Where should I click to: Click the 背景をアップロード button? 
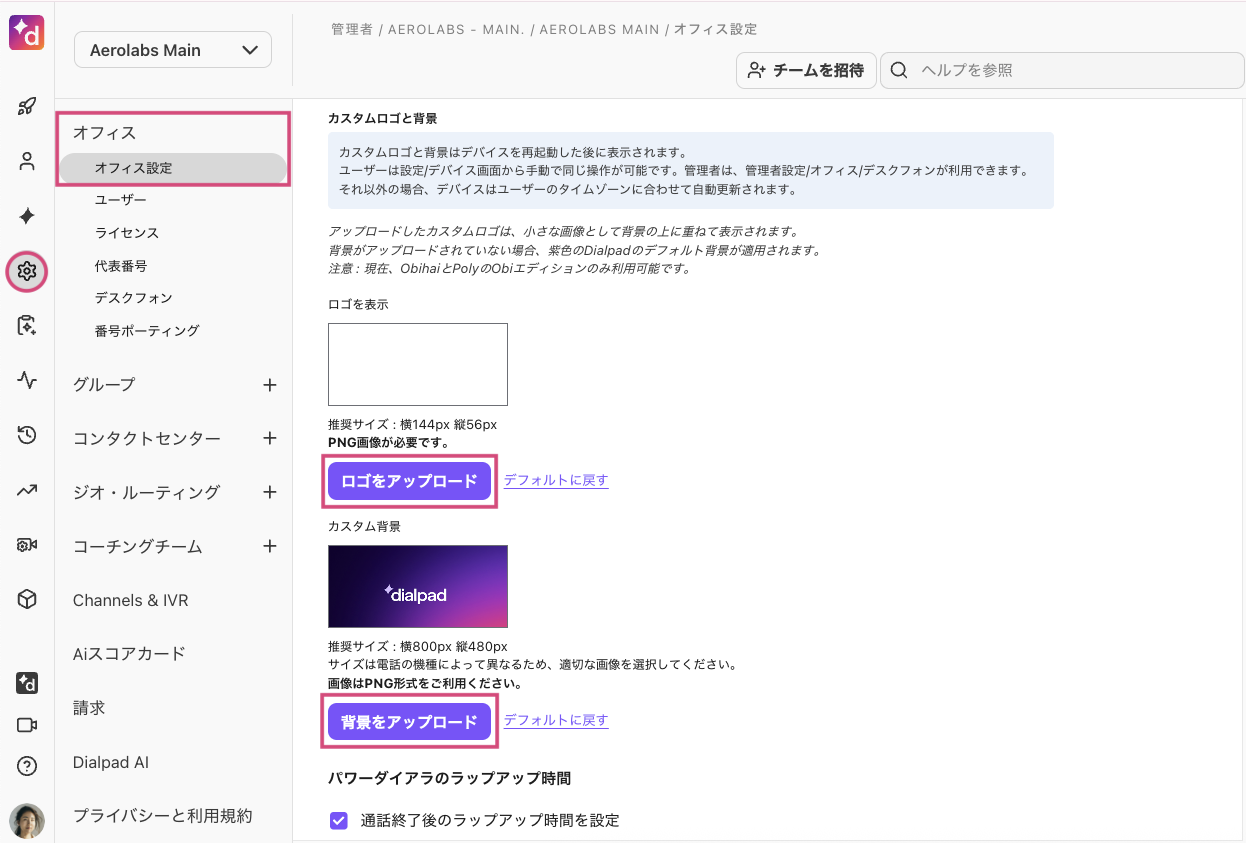point(409,721)
